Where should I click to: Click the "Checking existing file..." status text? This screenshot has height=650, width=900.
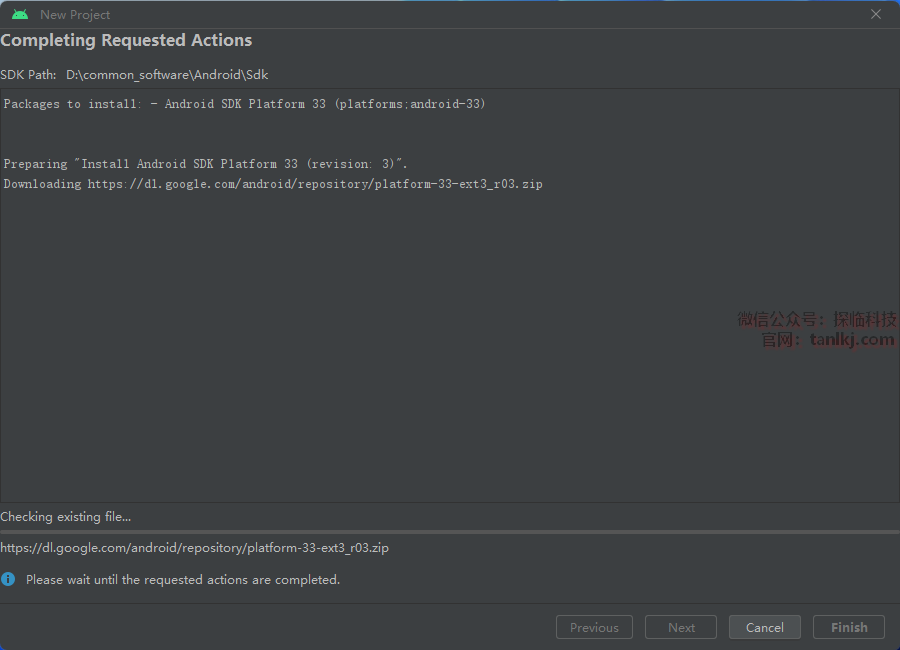point(66,517)
